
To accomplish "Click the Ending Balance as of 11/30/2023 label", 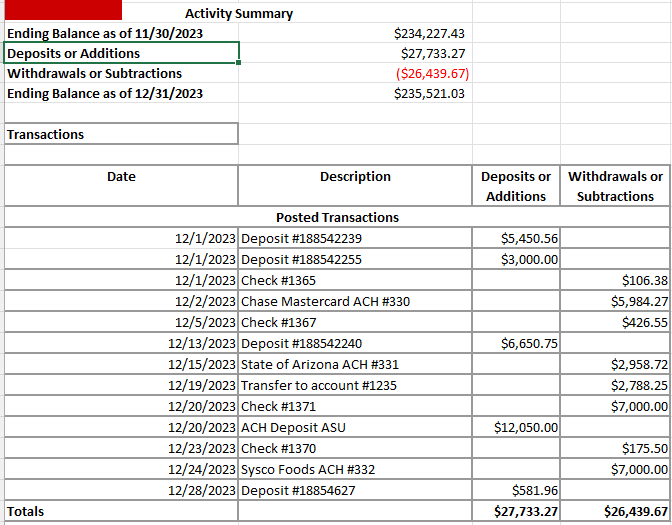I will tap(105, 33).
